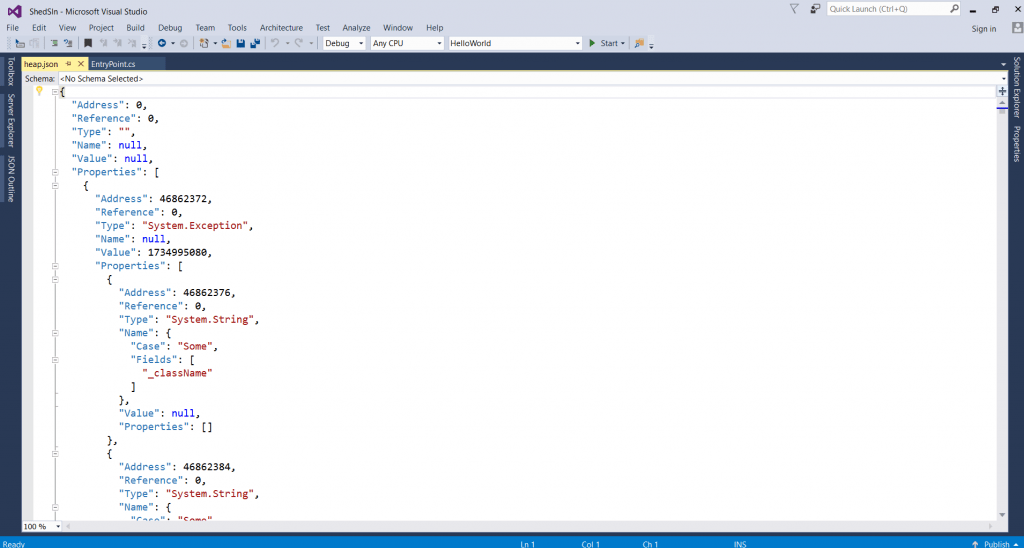
Task: Collapse the root object brace on line one
Action: [55, 91]
